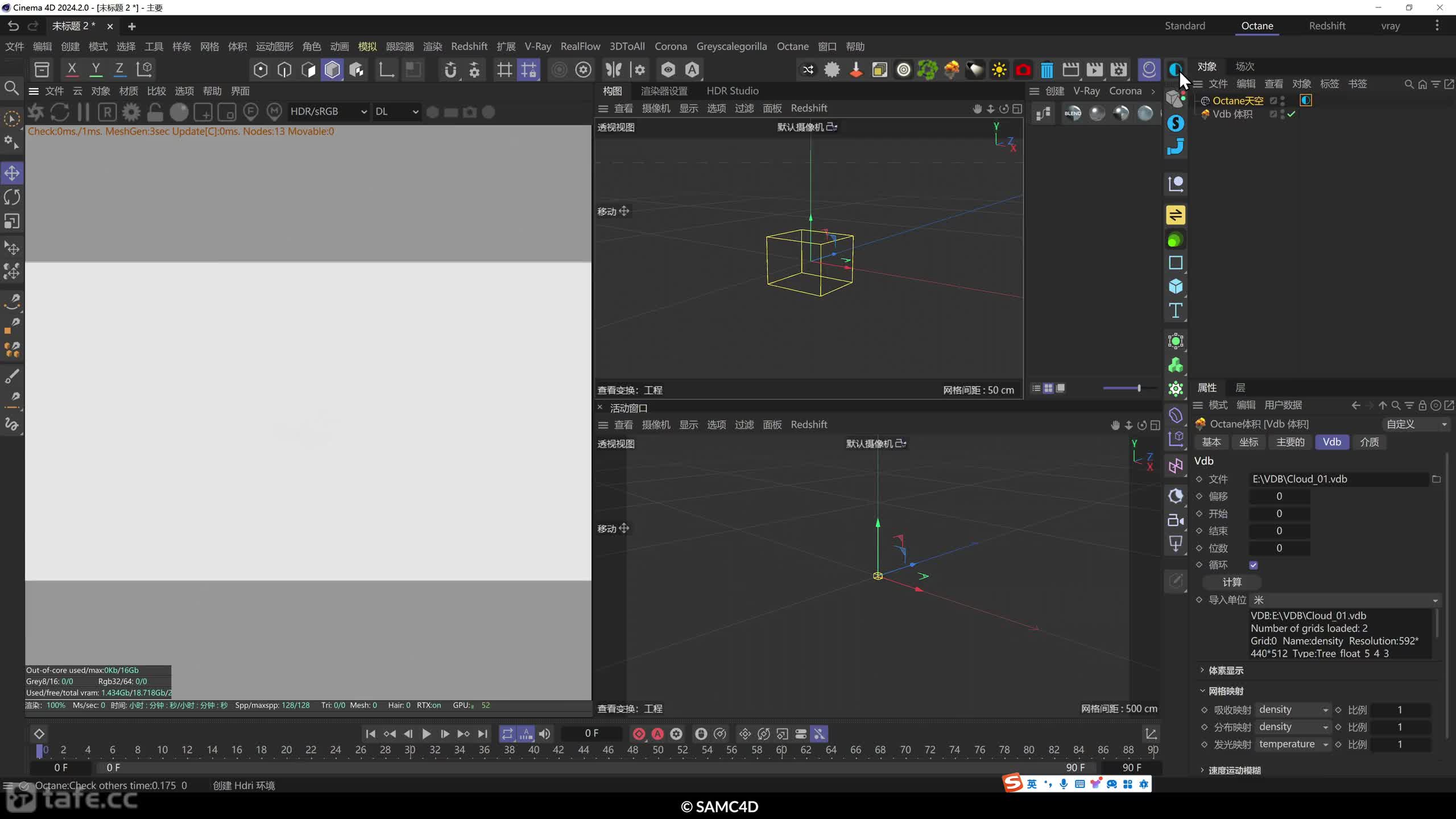Click frame 30 on the timeline ruler
1456x819 pixels.
(409, 750)
